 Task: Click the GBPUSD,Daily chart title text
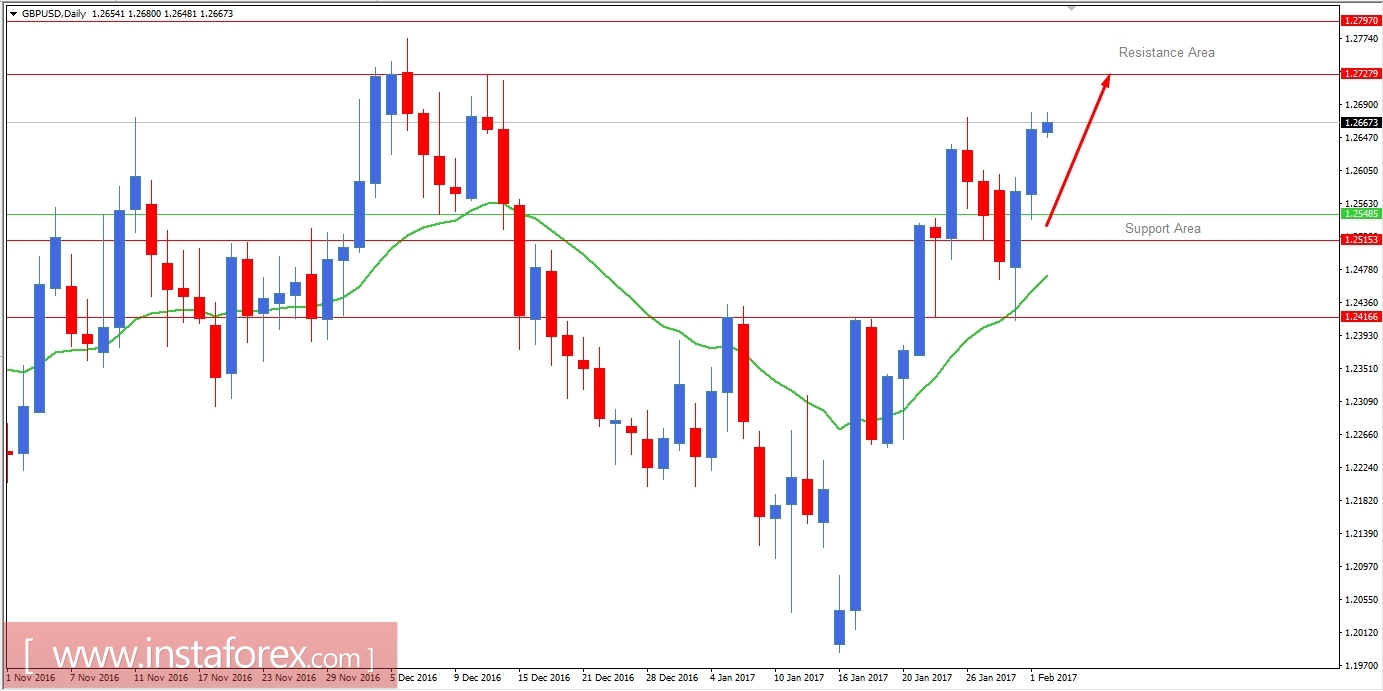51,12
